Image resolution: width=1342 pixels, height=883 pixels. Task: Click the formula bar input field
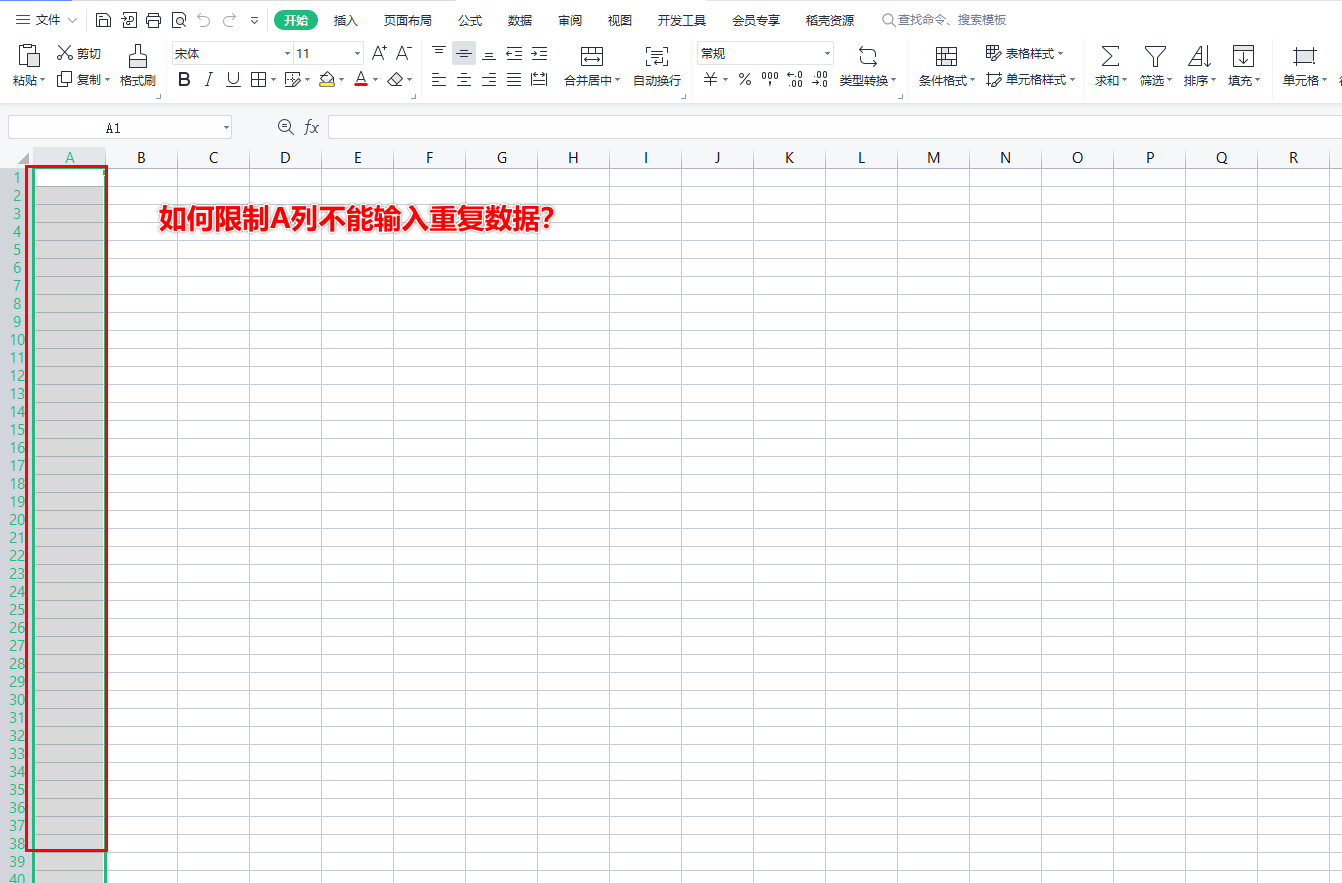point(835,127)
